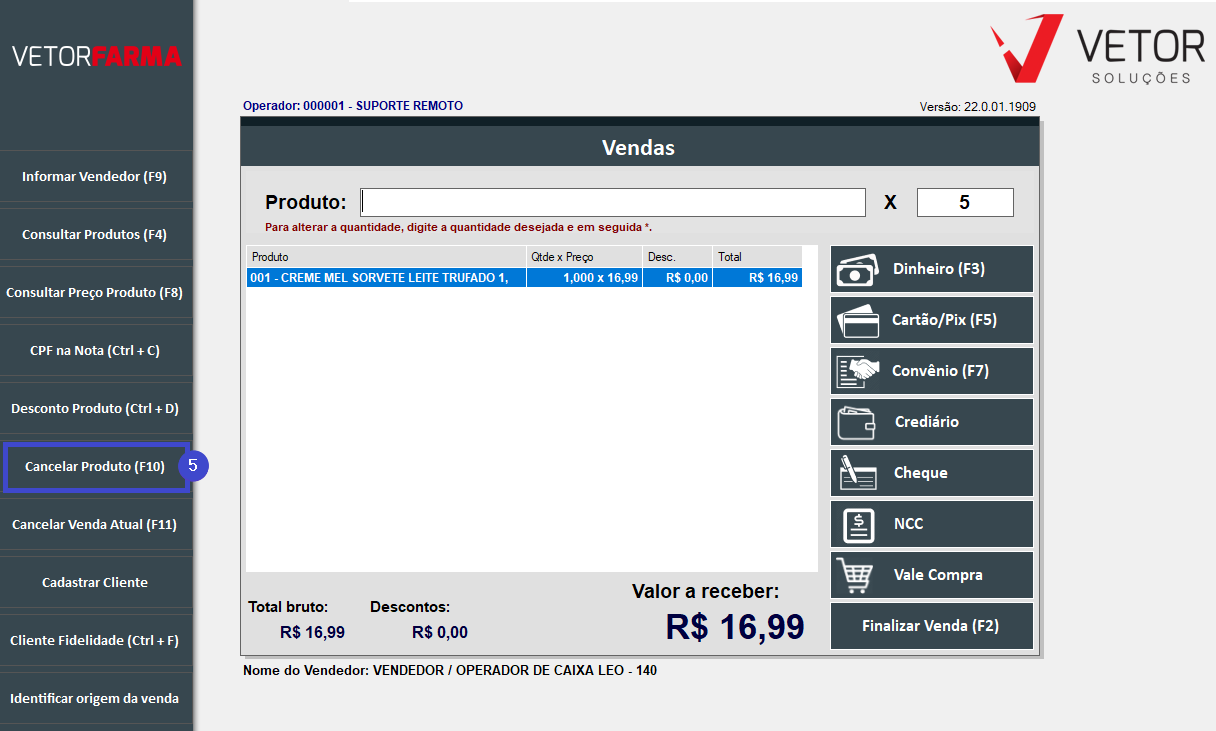Click the Nome do Vendedor line
This screenshot has width=1216, height=731.
point(450,670)
